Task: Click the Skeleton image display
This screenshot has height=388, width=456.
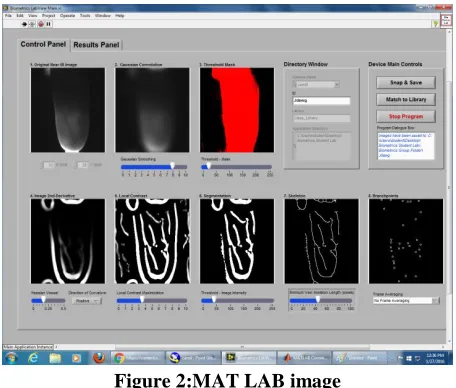Action: click(x=322, y=241)
